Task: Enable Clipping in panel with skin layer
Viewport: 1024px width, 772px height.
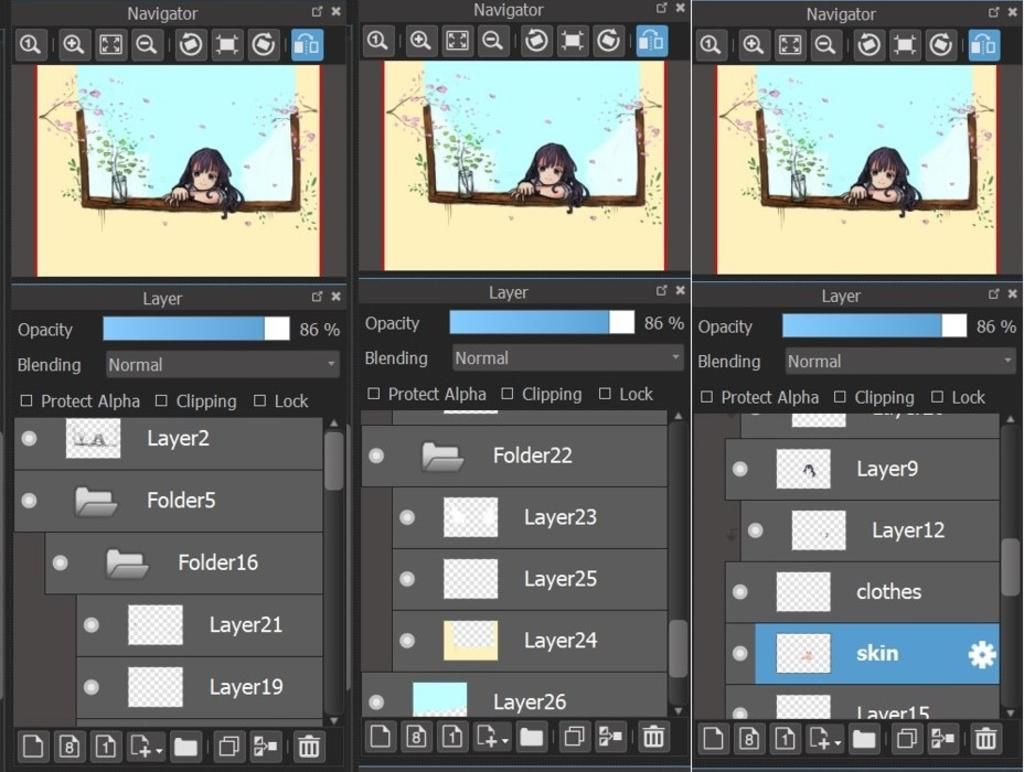Action: pyautogui.click(x=840, y=397)
